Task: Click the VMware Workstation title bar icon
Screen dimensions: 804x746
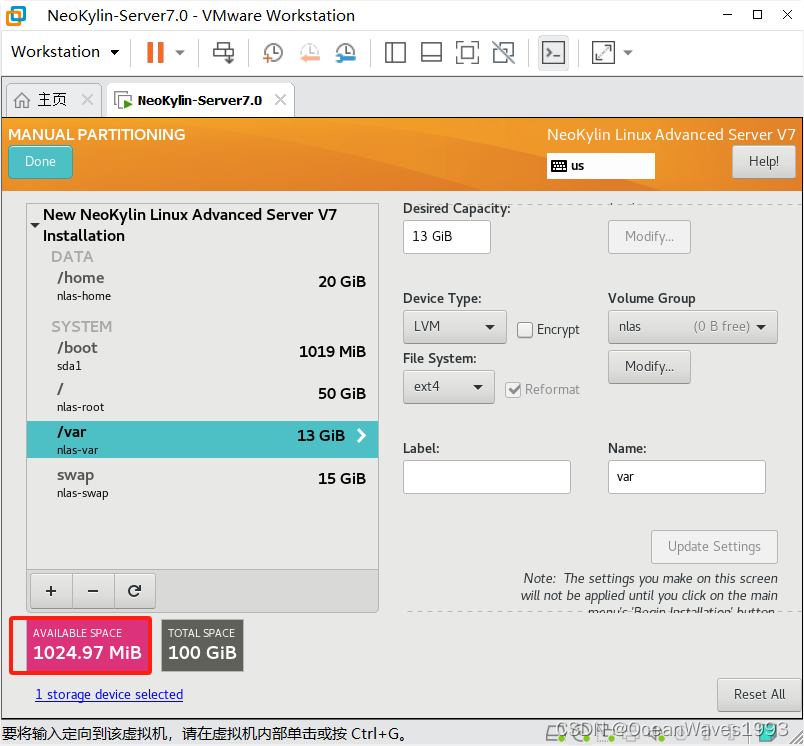Action: 16,15
